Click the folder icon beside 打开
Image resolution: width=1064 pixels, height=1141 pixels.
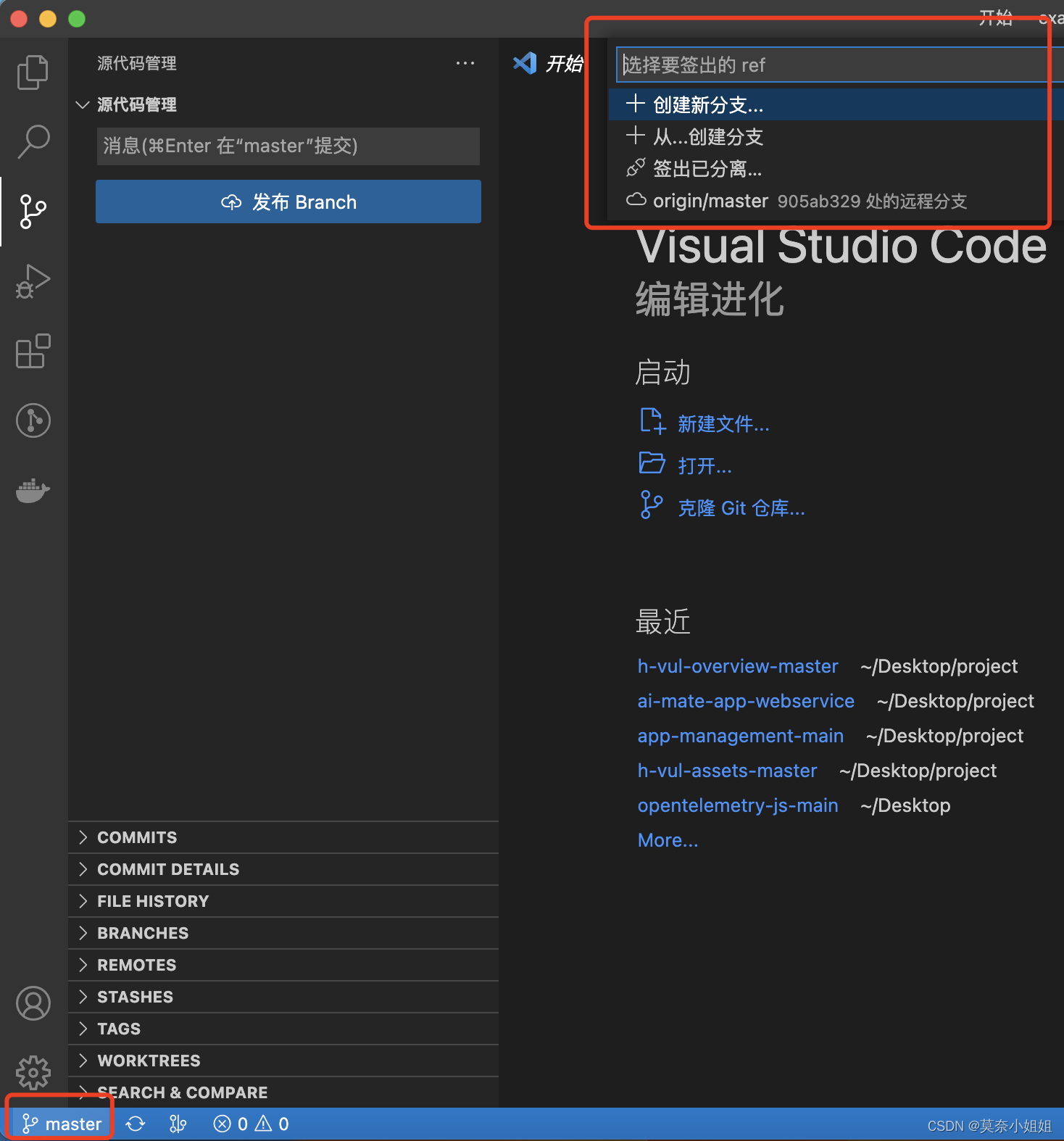click(x=652, y=462)
